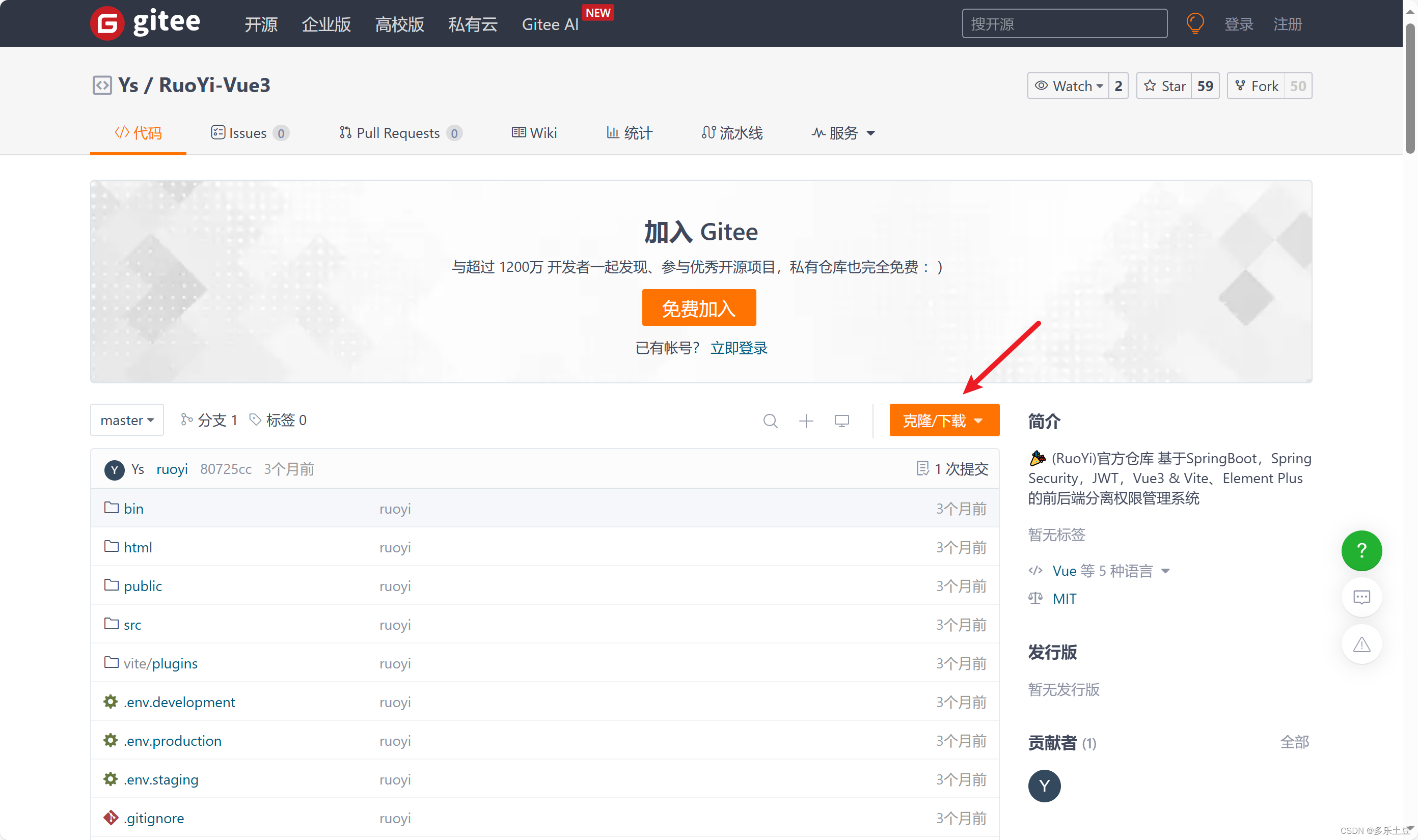This screenshot has height=840, width=1418.
Task: Click the plus icon beside search
Action: pyautogui.click(x=806, y=421)
